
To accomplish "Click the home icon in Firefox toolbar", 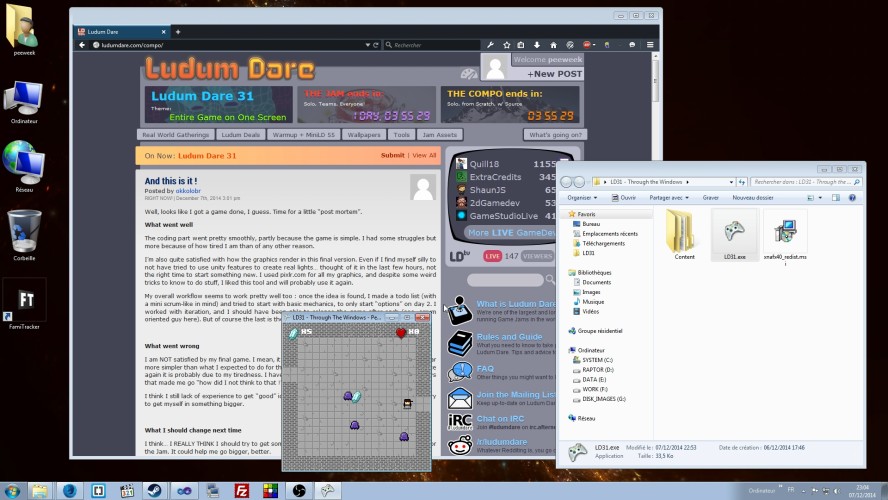I will (553, 45).
